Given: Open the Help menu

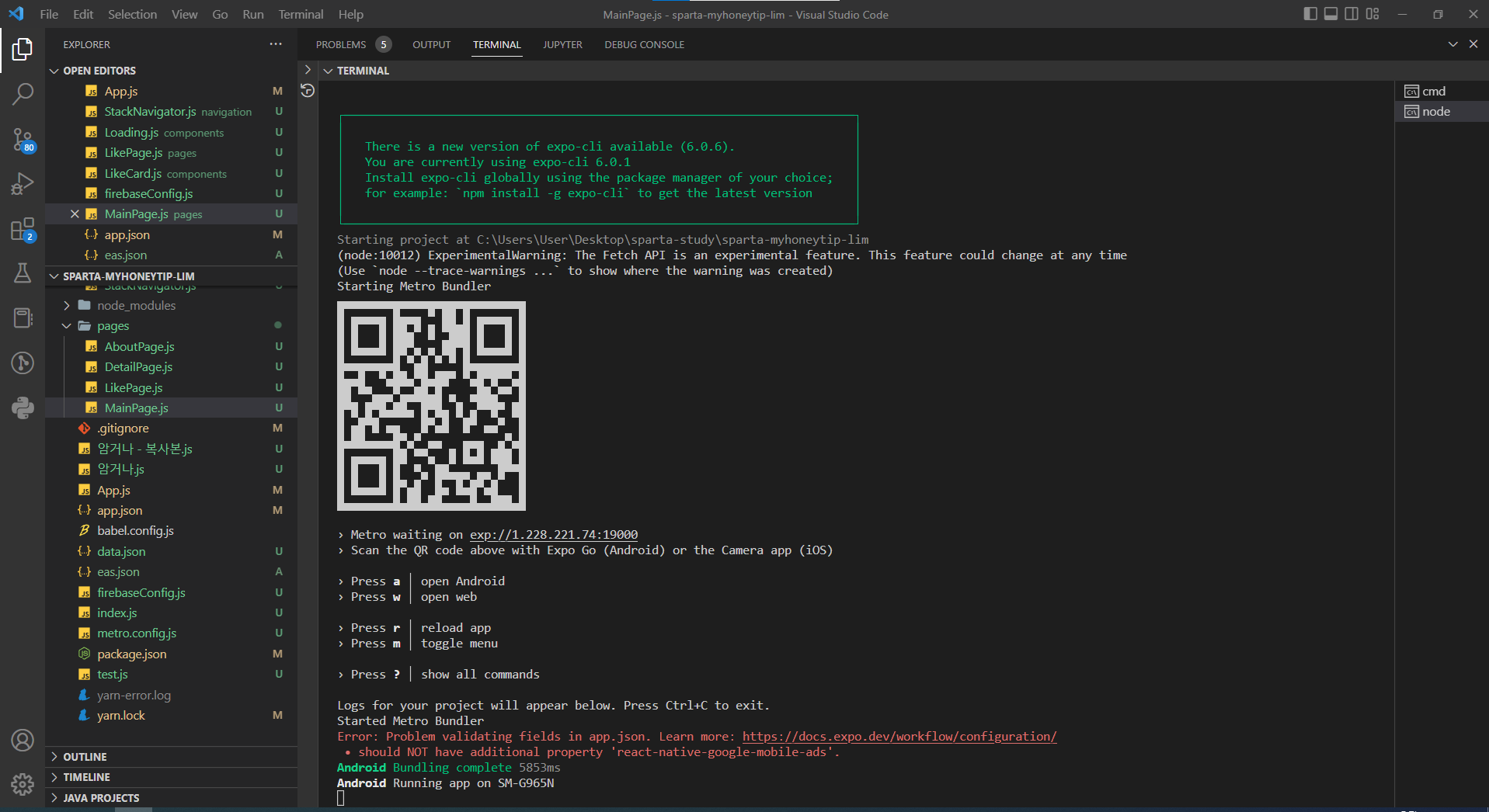Looking at the screenshot, I should pos(351,14).
